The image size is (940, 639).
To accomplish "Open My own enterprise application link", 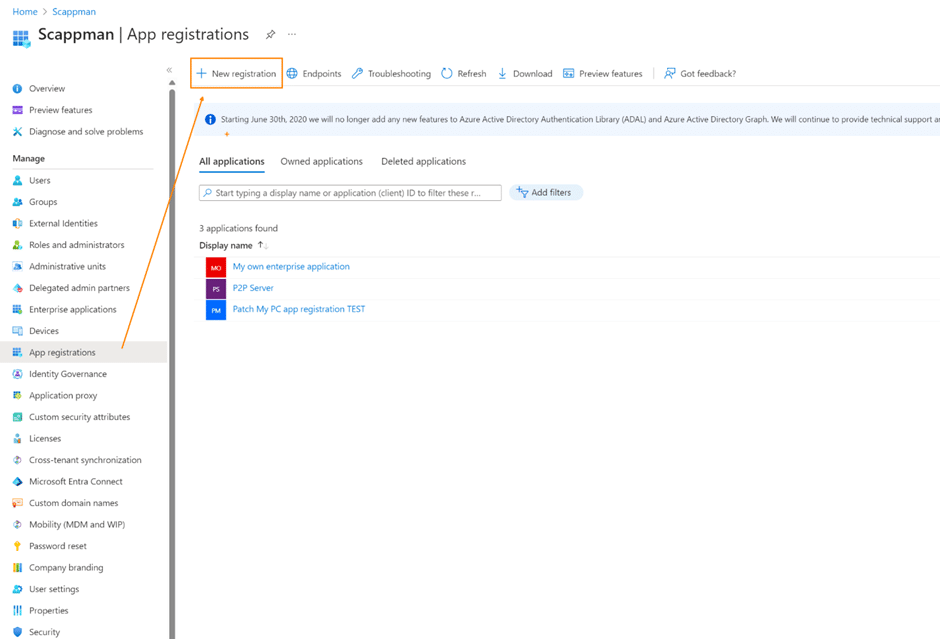I will (x=291, y=267).
